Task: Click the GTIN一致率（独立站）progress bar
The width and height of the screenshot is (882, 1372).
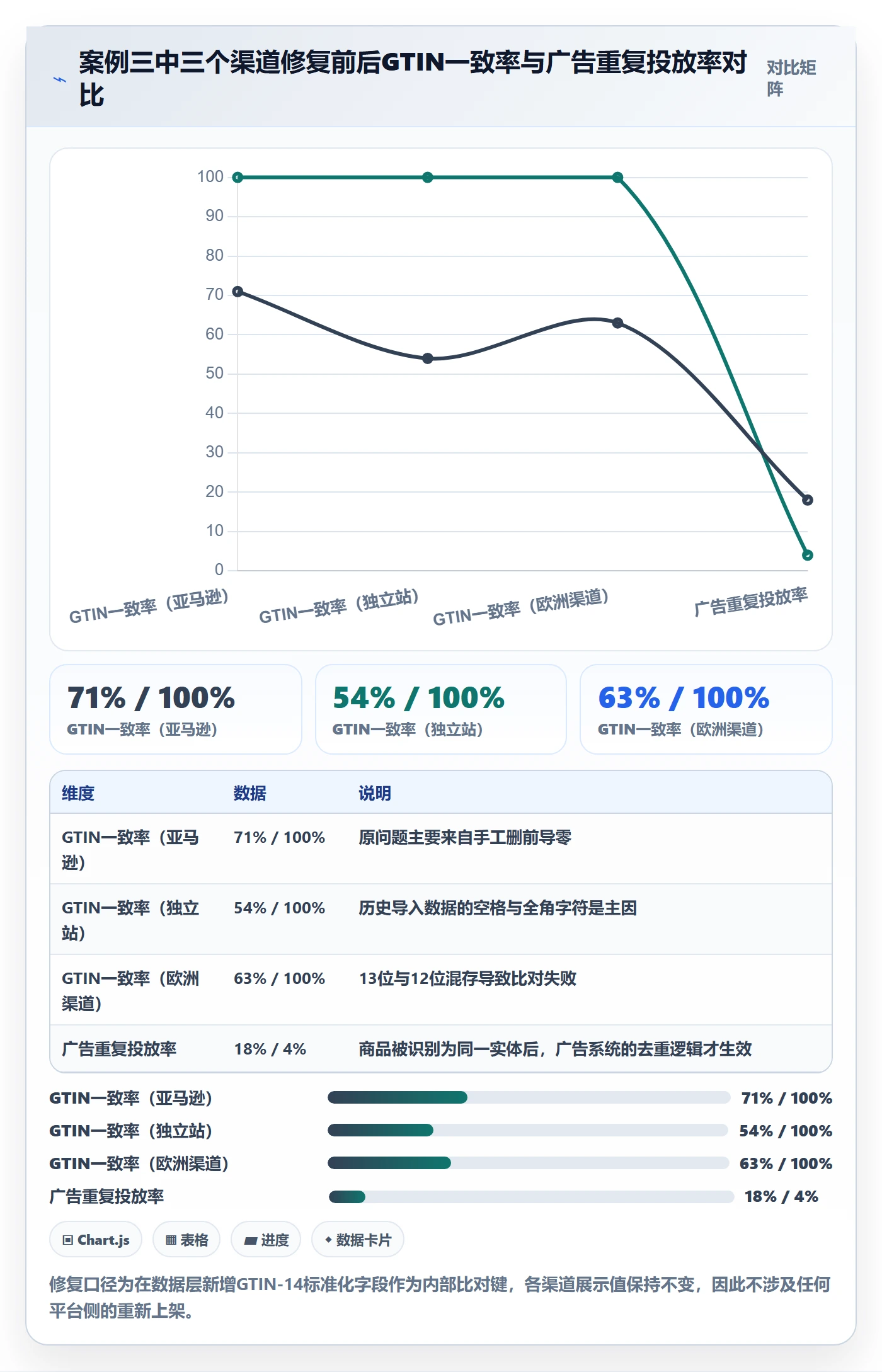Action: pos(528,1130)
